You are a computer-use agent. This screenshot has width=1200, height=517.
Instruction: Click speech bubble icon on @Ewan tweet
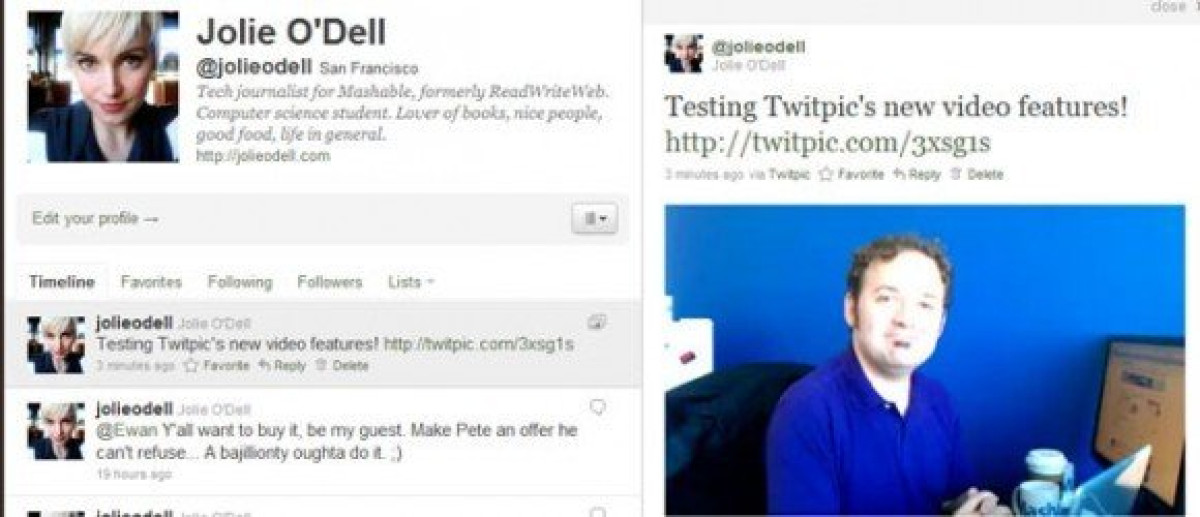coord(598,407)
